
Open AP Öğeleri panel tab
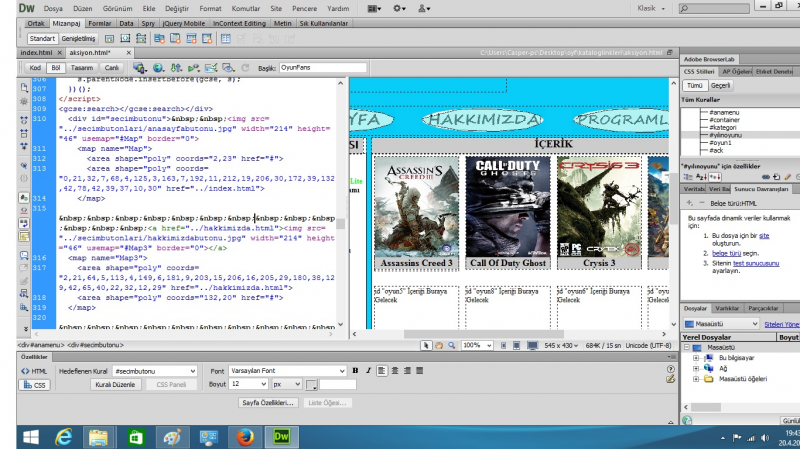(737, 71)
